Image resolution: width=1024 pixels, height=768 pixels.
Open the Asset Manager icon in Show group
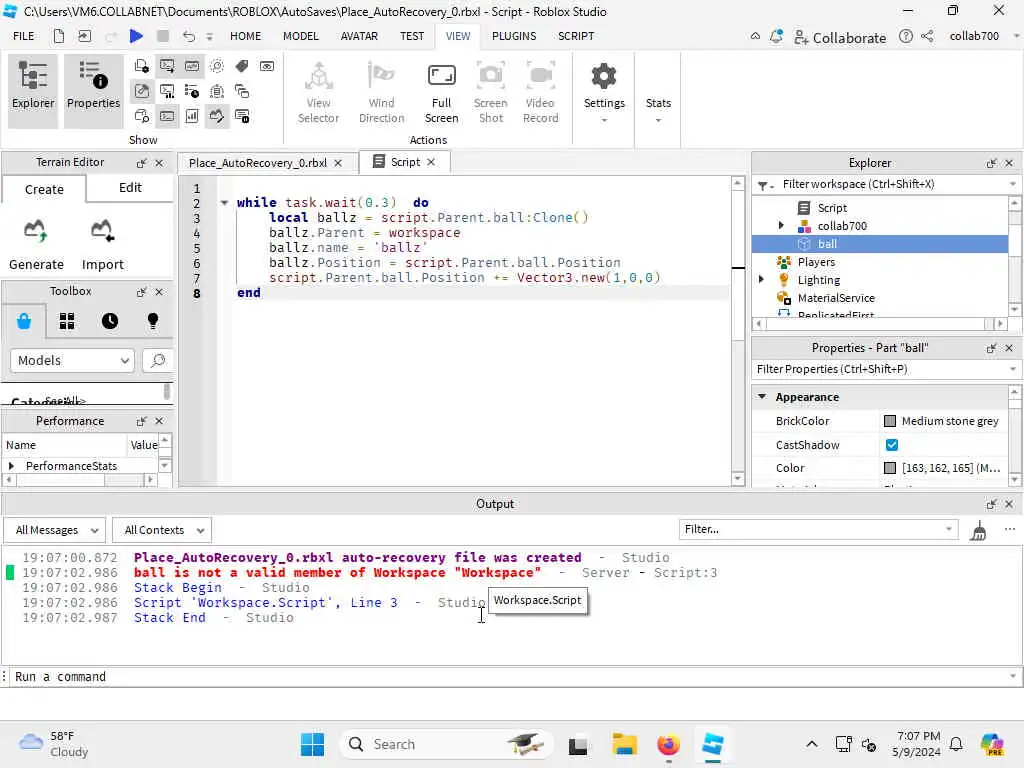coord(142,66)
